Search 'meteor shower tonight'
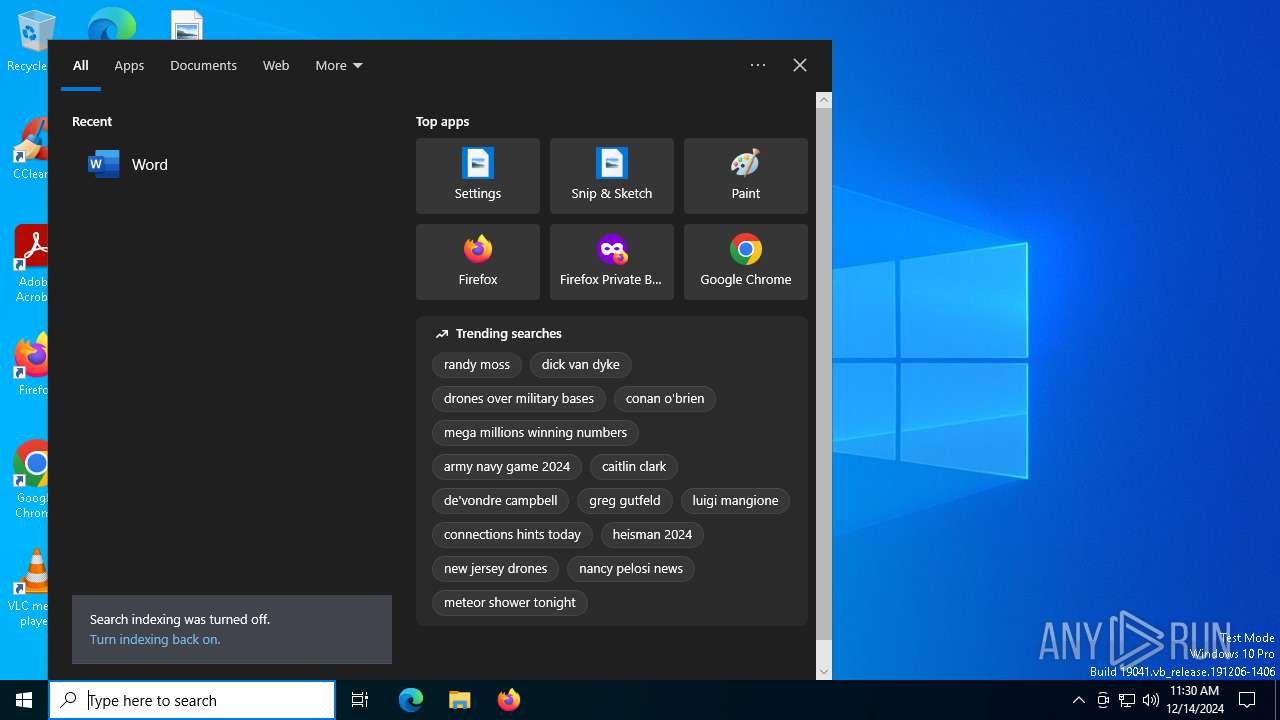 [510, 603]
